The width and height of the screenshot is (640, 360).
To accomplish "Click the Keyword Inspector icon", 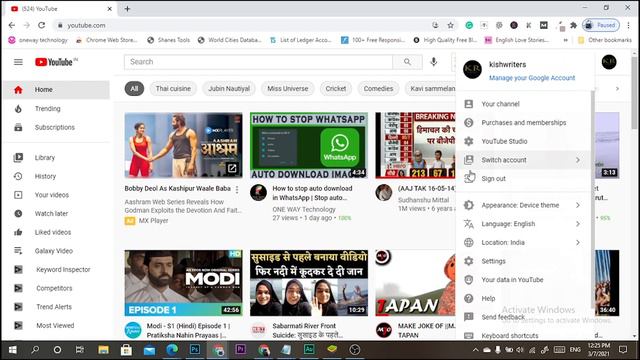I will tap(18, 269).
